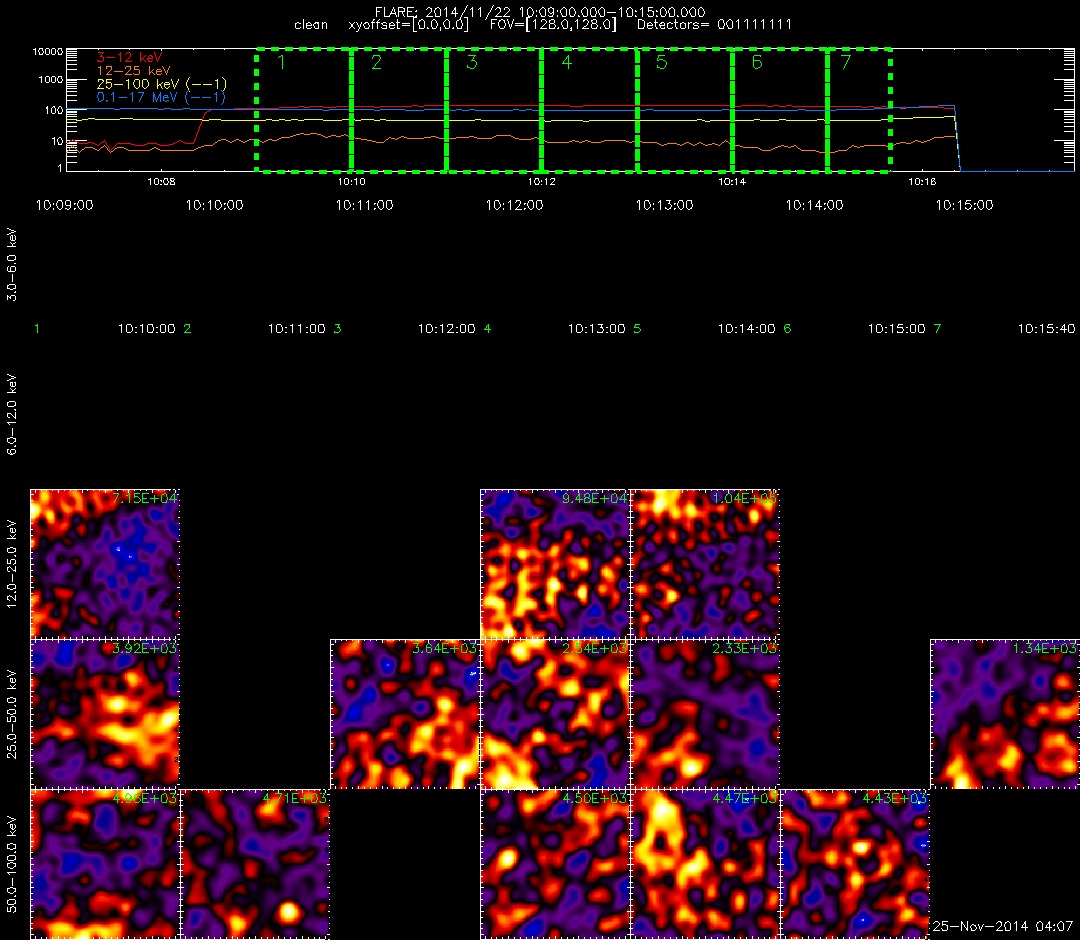1080x940 pixels.
Task: Click the x-axis tick label 10:16
Action: 922,182
